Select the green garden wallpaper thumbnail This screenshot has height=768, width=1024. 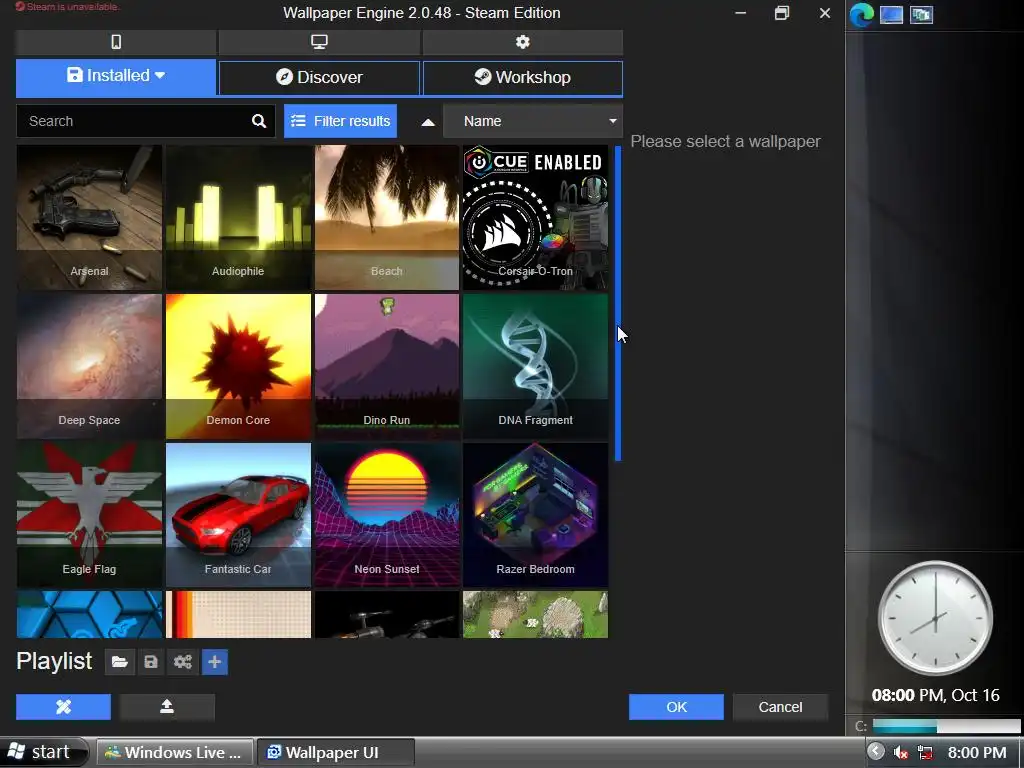[x=536, y=615]
